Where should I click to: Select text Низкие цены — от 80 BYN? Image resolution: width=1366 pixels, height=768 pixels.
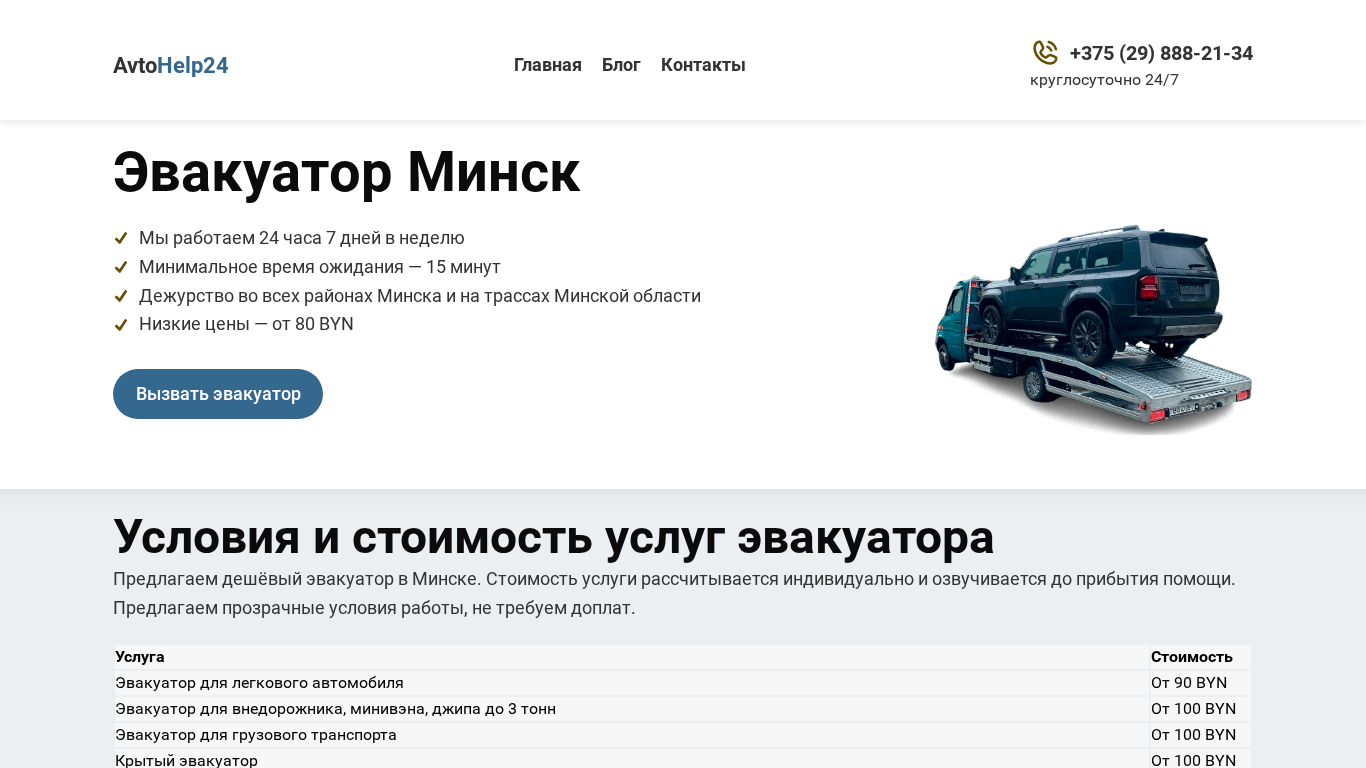pos(246,324)
